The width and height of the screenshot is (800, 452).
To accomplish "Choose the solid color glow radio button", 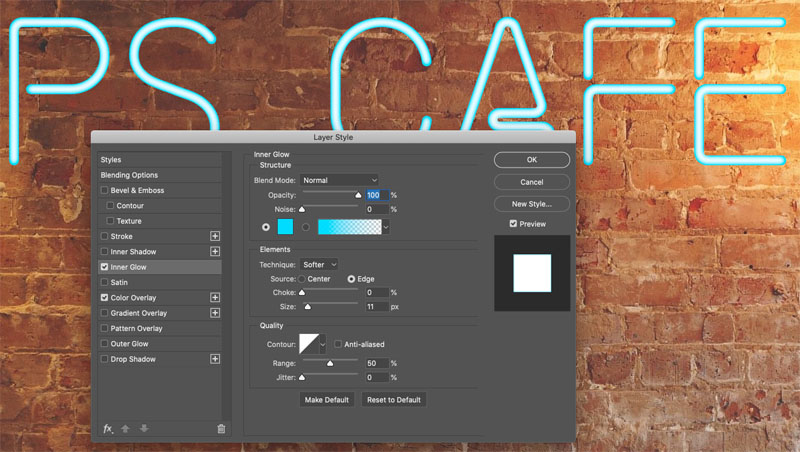I will coord(266,227).
